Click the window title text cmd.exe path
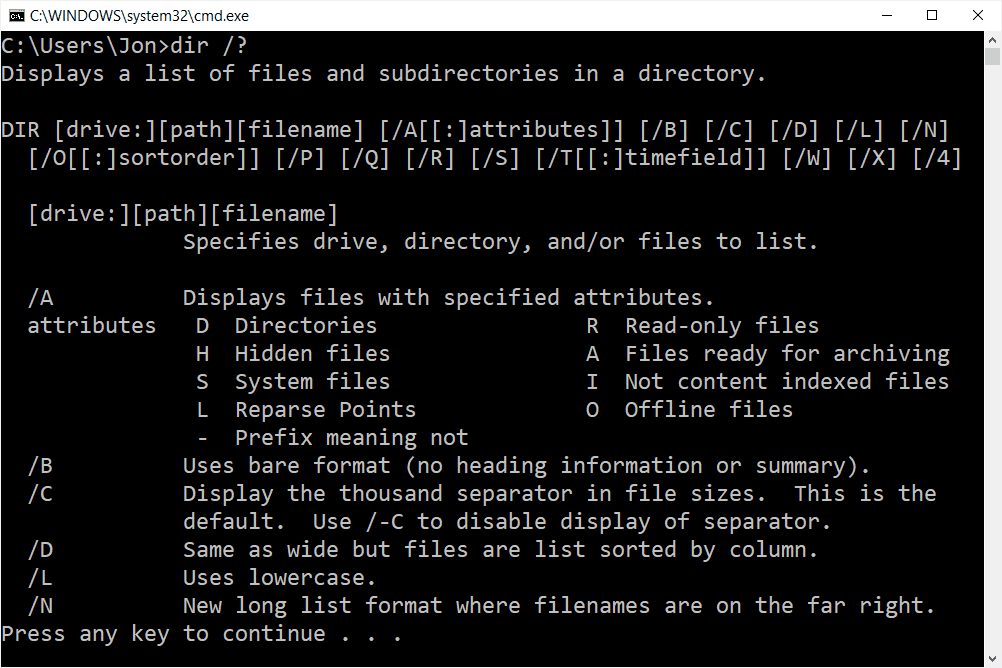The width and height of the screenshot is (1002, 668). click(139, 15)
